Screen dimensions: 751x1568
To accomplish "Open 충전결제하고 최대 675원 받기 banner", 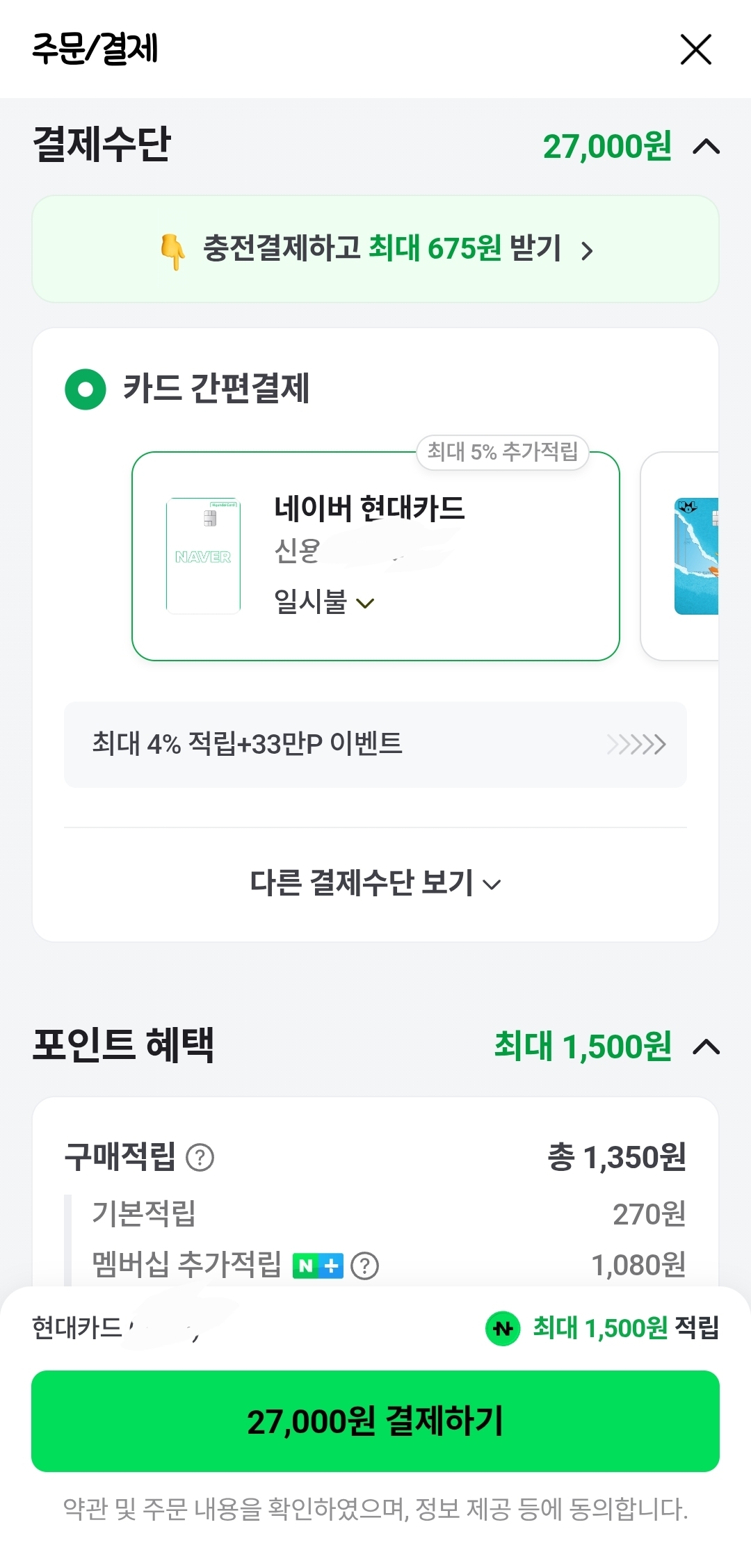I will [375, 249].
